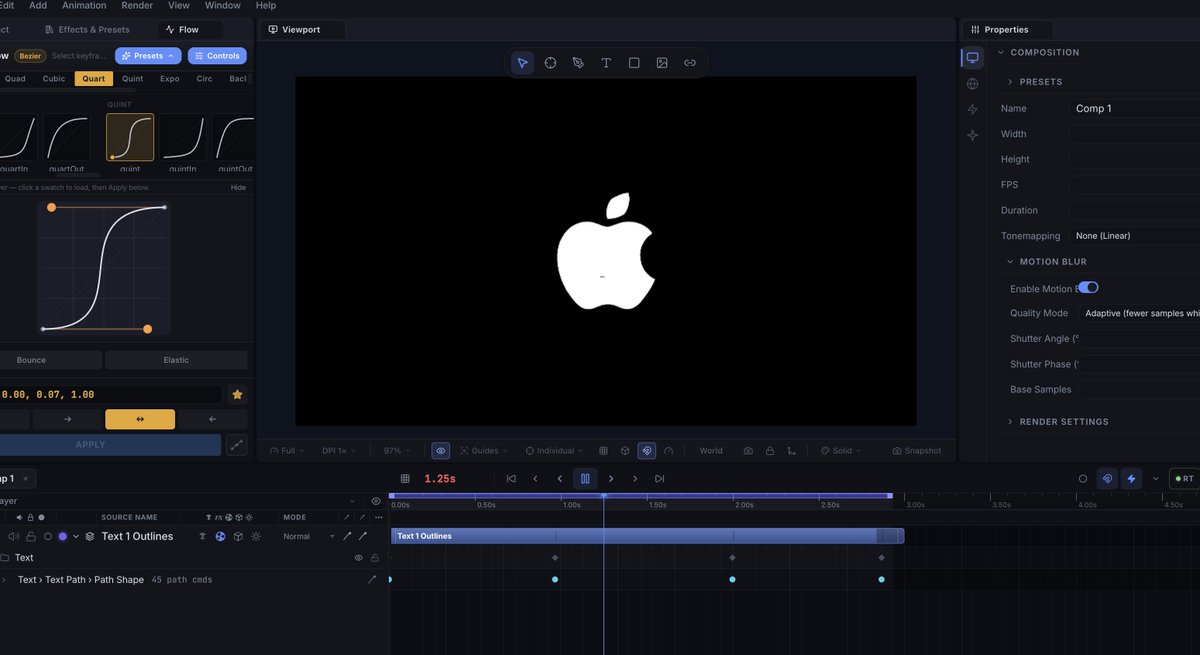
Task: Toggle motion blur switch on Text 1 Outlines layer
Action: click(220, 537)
